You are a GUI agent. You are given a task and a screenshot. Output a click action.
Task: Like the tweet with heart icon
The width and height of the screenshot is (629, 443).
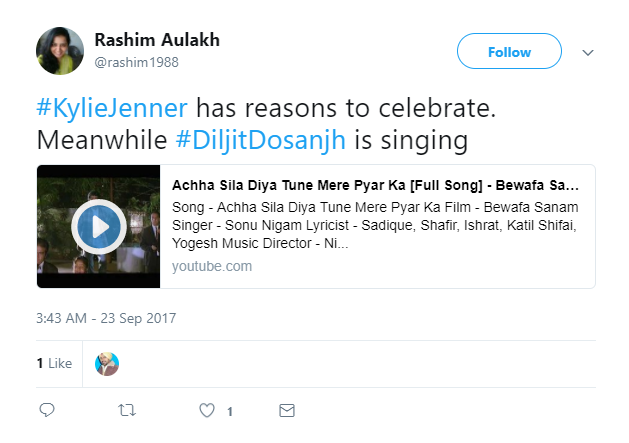pos(207,410)
